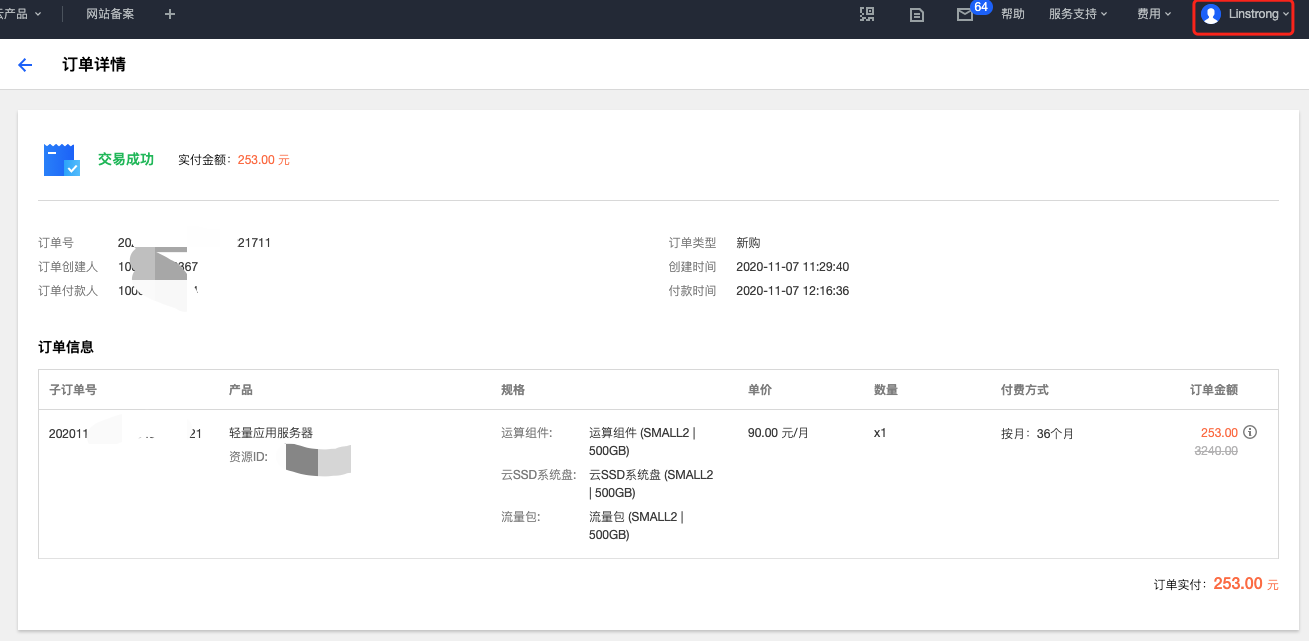The height and width of the screenshot is (641, 1309).
Task: Expand the 服务支持 dropdown
Action: (x=1078, y=14)
